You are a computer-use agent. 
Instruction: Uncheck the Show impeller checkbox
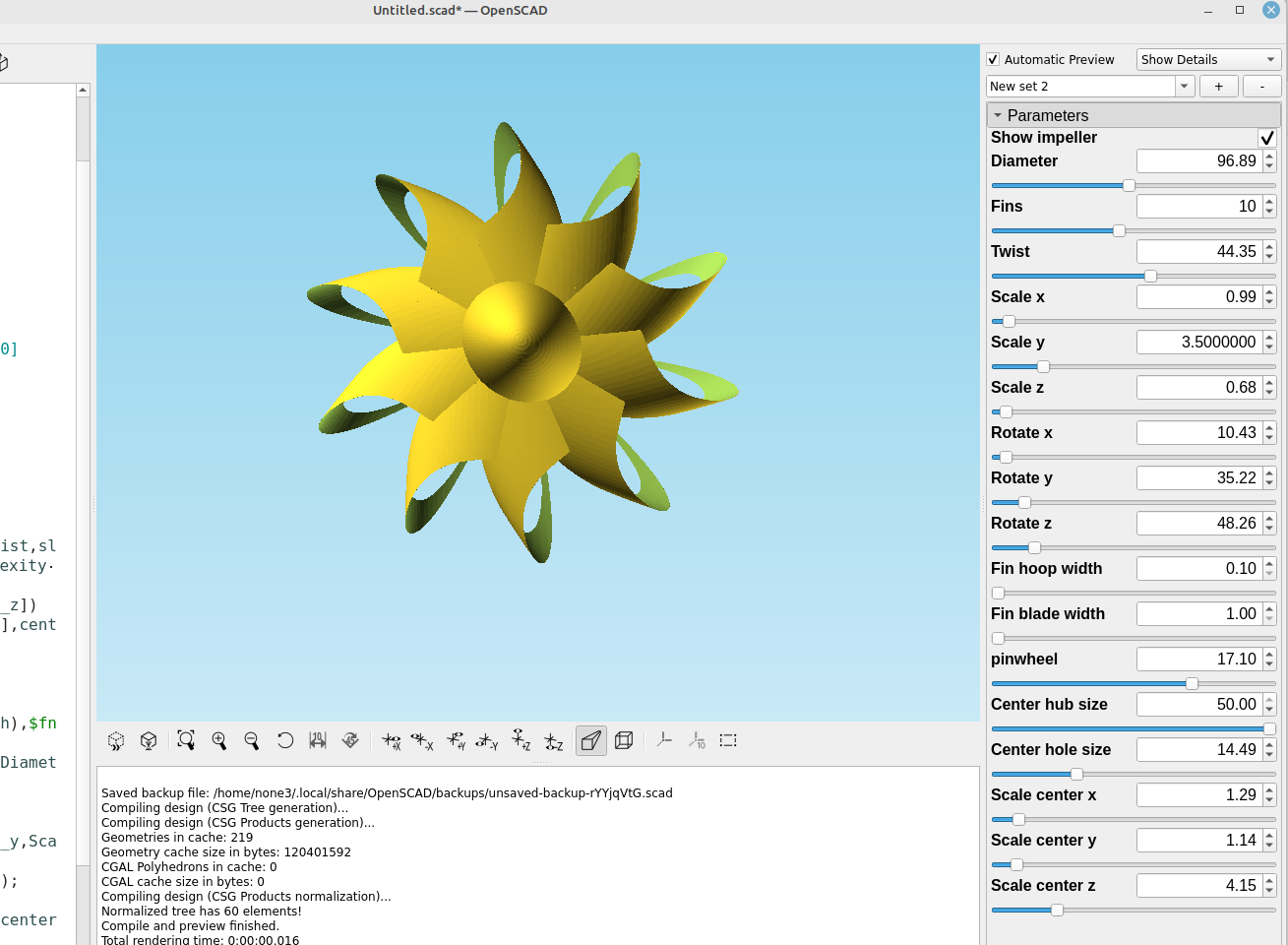1266,138
